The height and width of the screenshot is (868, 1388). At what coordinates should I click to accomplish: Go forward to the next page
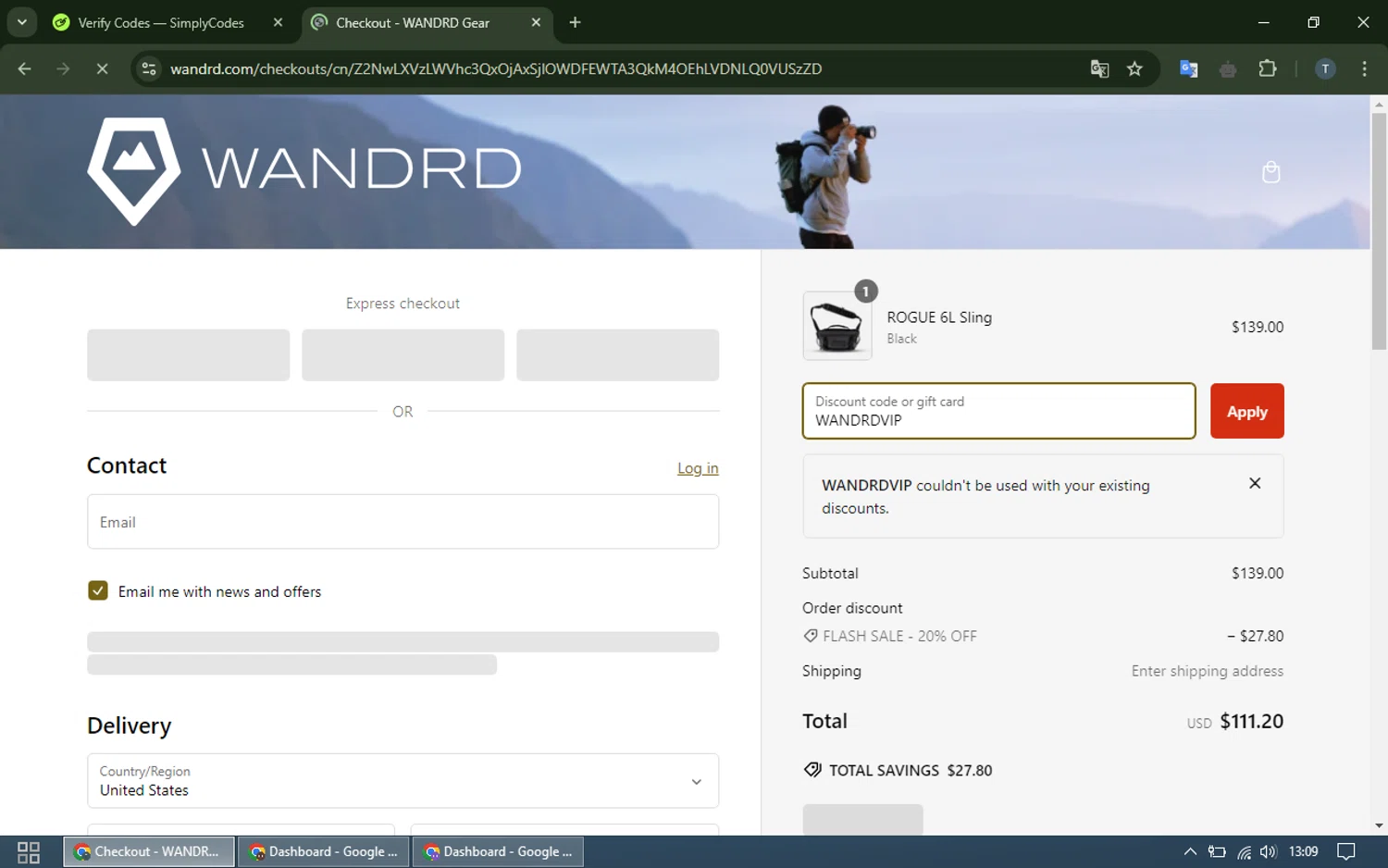tap(63, 68)
